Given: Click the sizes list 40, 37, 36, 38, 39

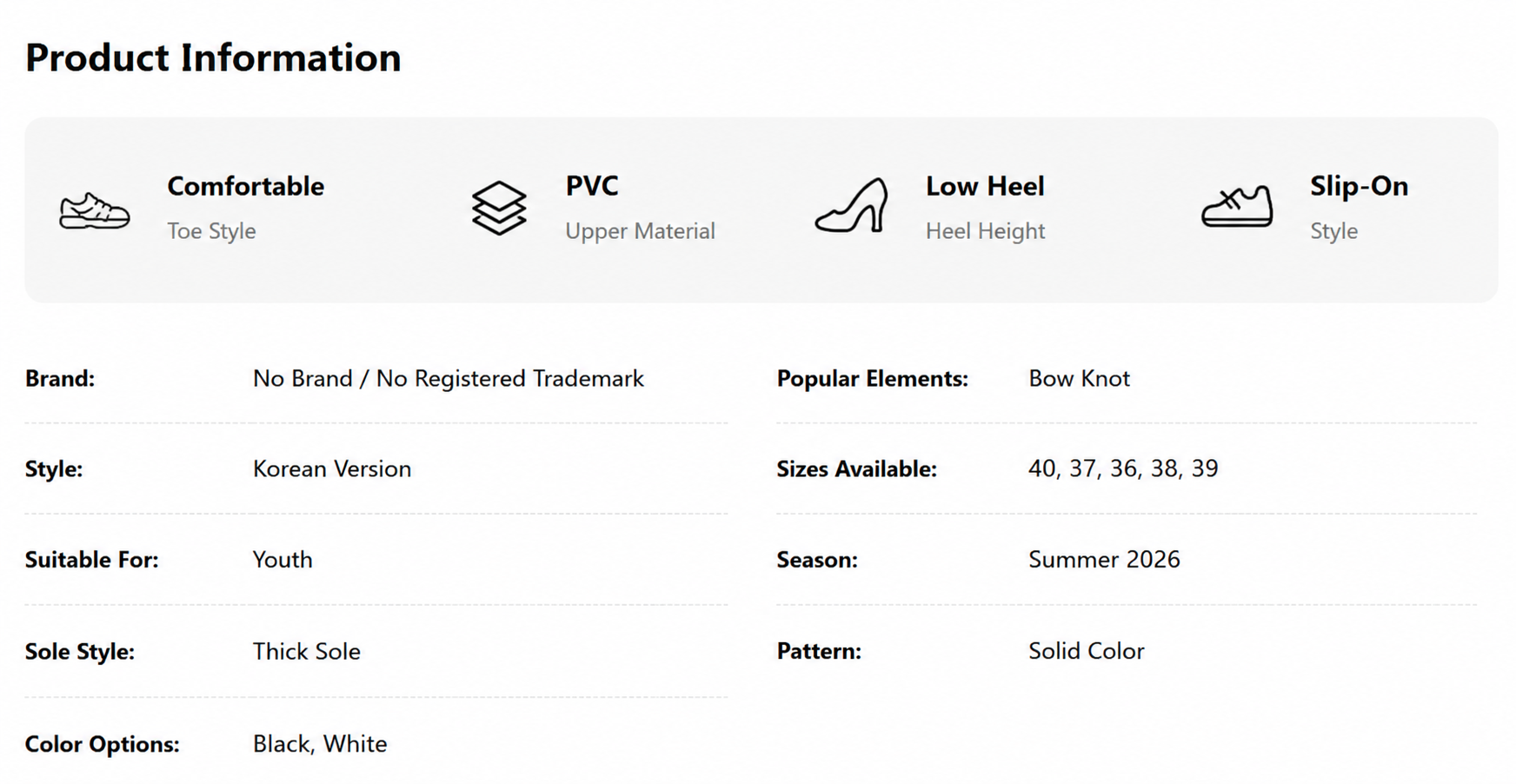Looking at the screenshot, I should pyautogui.click(x=1123, y=469).
